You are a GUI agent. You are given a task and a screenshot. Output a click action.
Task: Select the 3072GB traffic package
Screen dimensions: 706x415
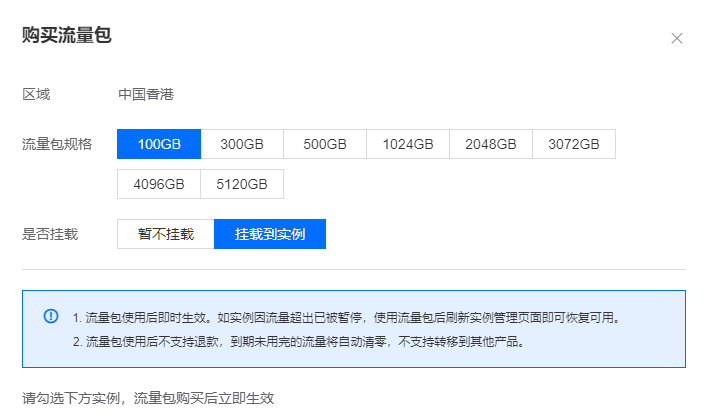click(x=574, y=144)
